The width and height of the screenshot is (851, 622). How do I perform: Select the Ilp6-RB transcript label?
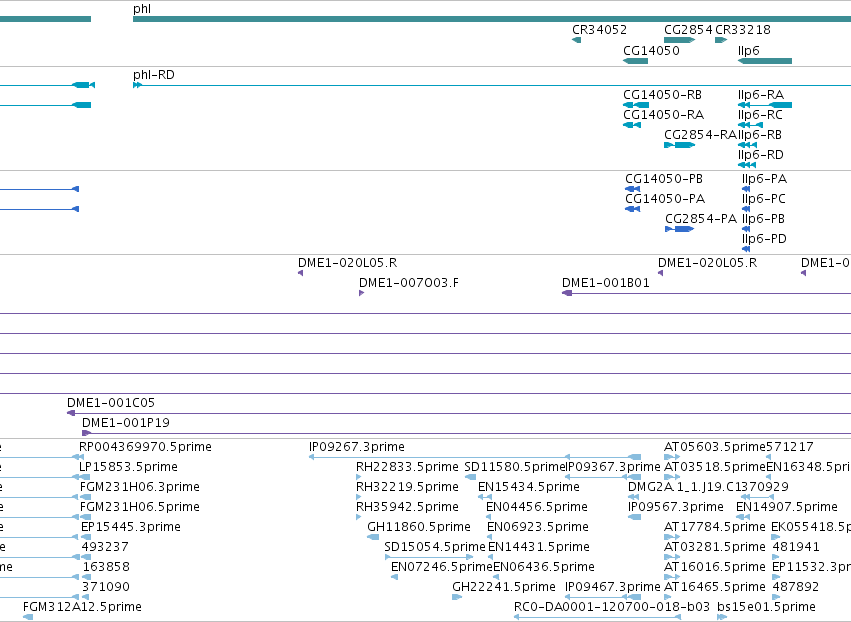click(760, 135)
